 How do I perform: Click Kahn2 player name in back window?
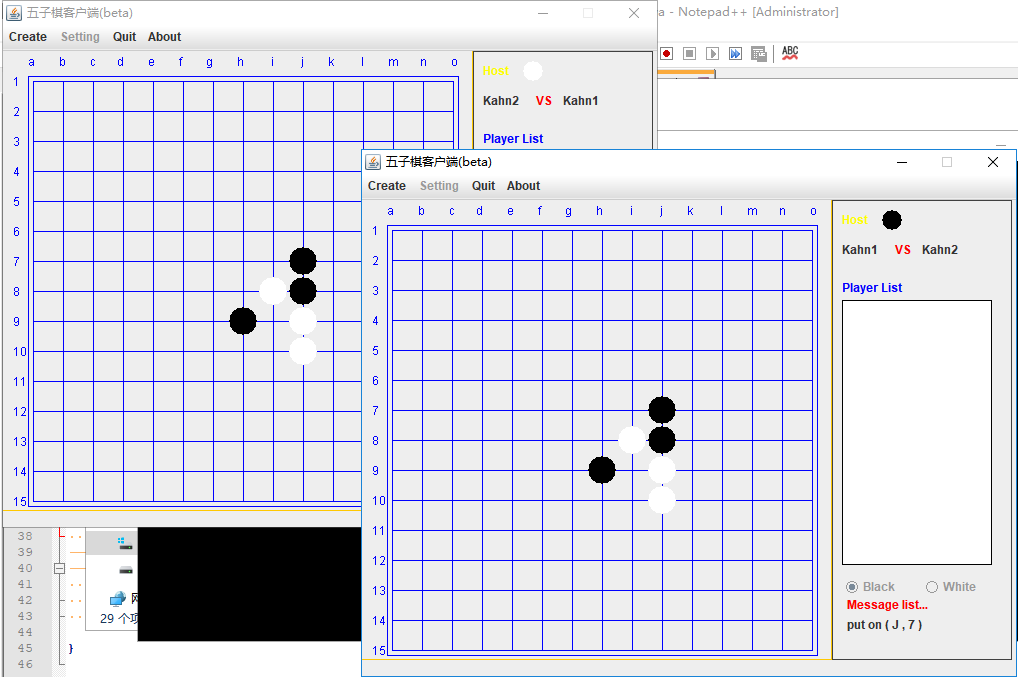point(501,101)
